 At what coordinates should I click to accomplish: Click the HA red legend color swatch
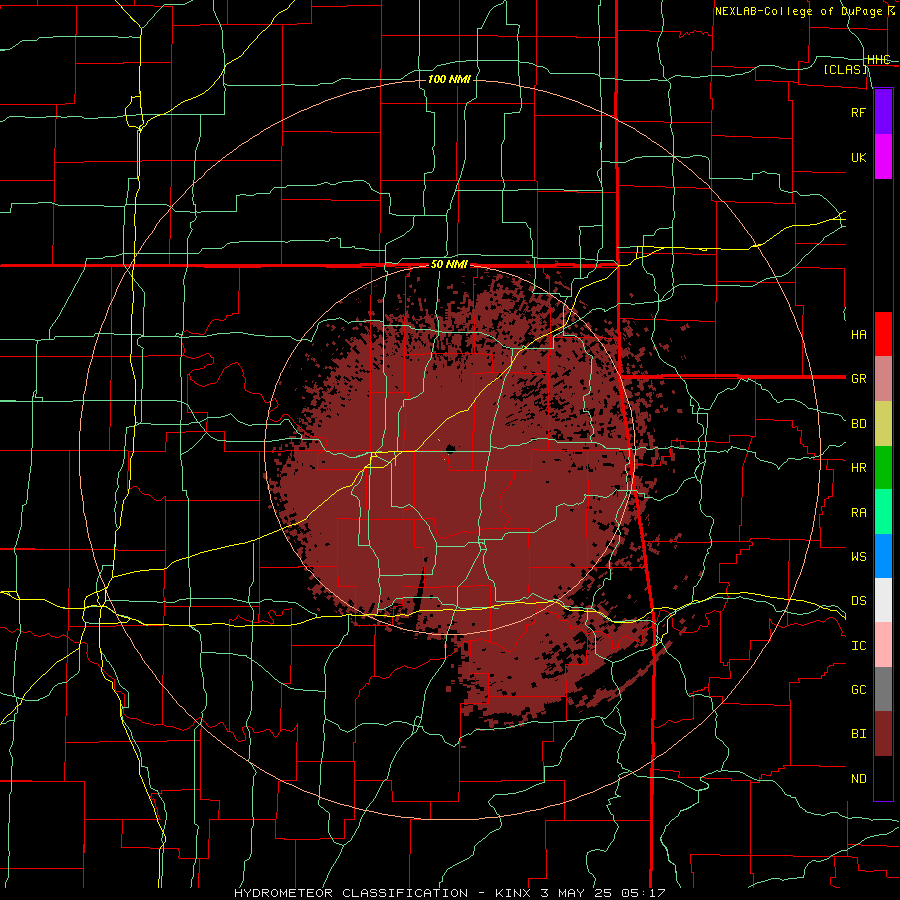tap(883, 334)
